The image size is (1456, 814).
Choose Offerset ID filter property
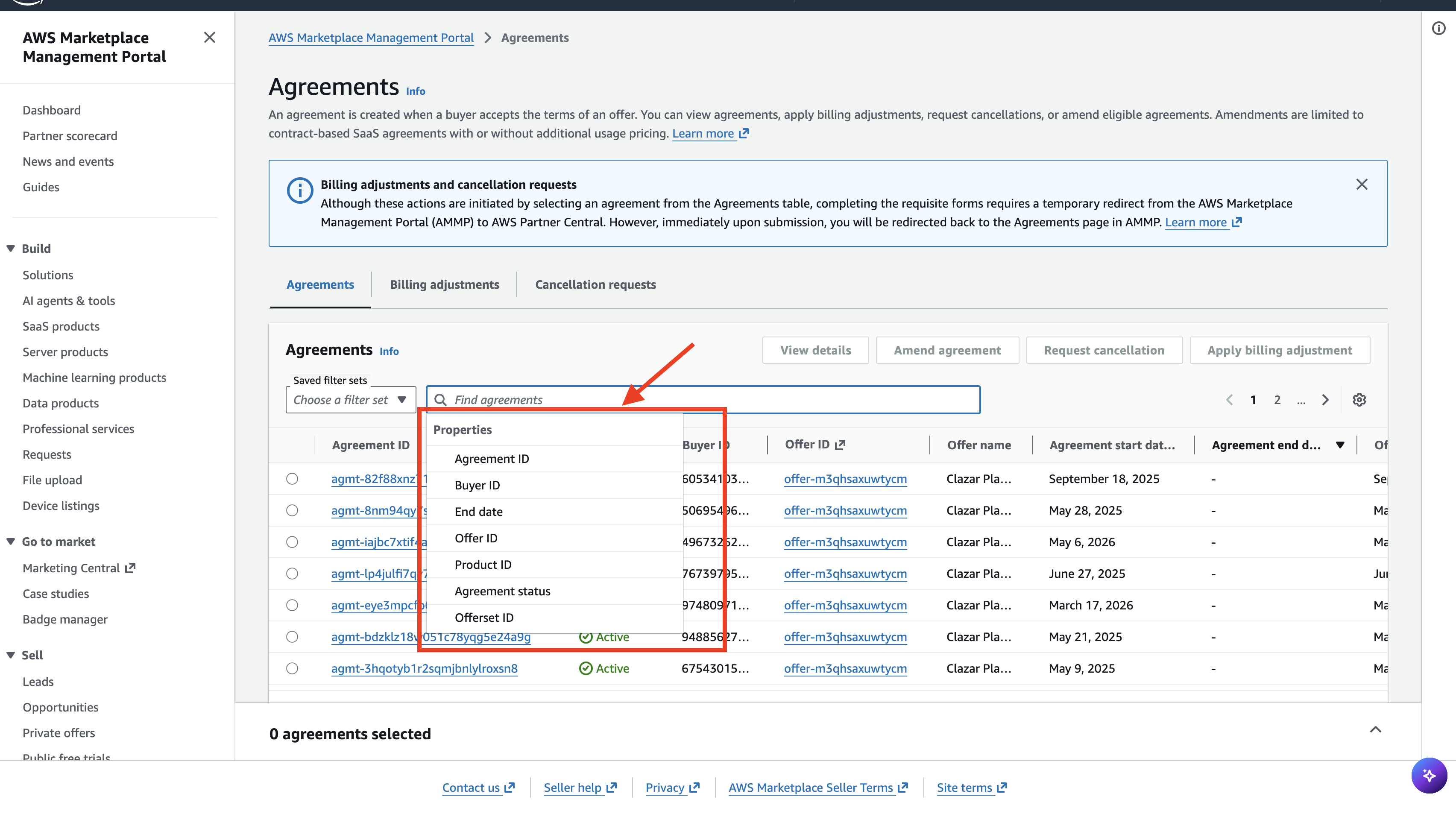click(554, 618)
